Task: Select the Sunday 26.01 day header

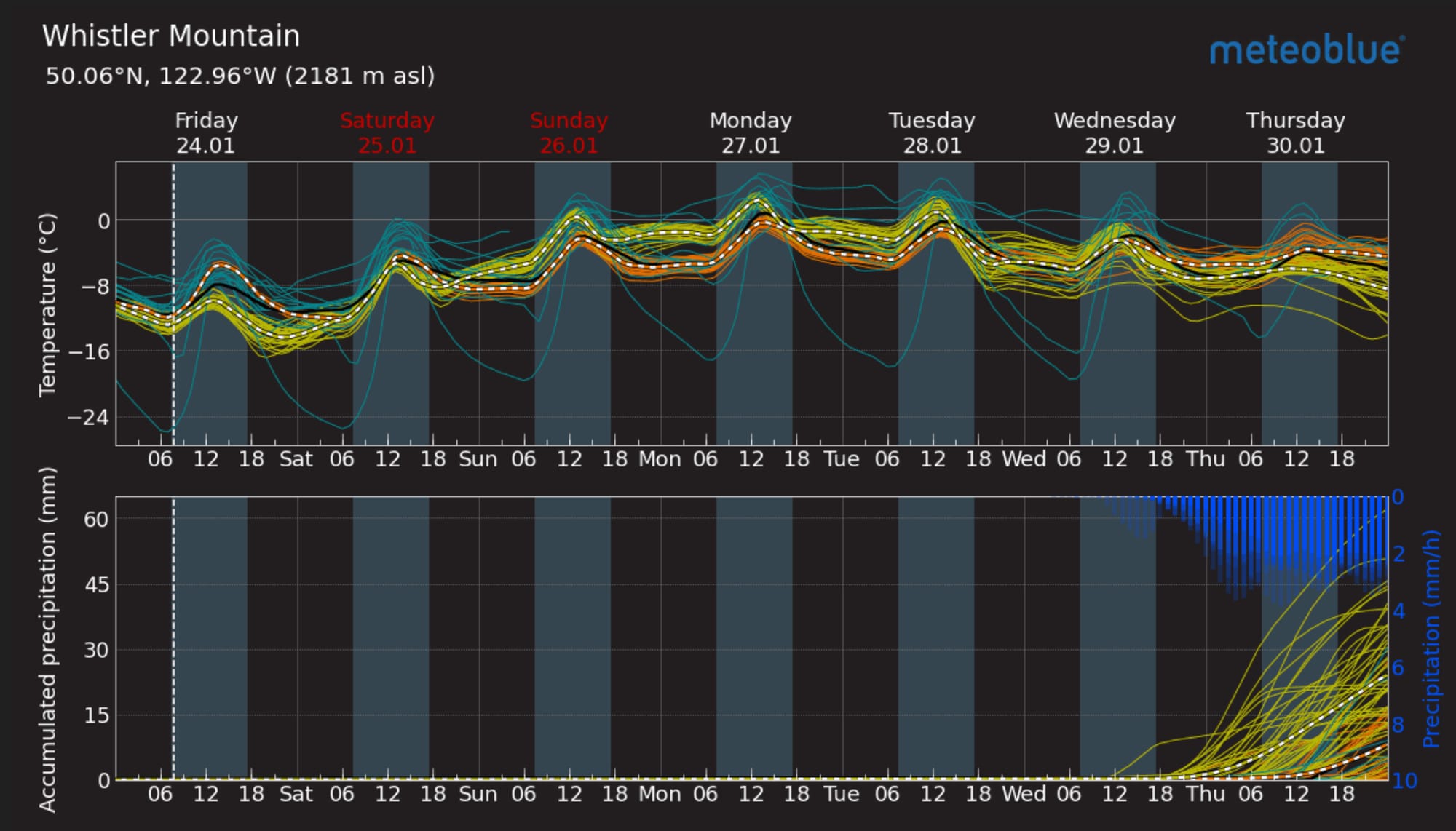Action: click(569, 132)
